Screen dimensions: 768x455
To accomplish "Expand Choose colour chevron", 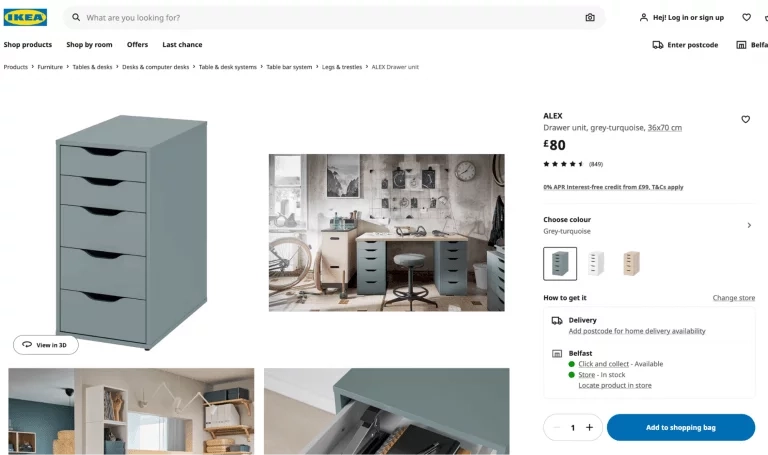I will point(749,225).
